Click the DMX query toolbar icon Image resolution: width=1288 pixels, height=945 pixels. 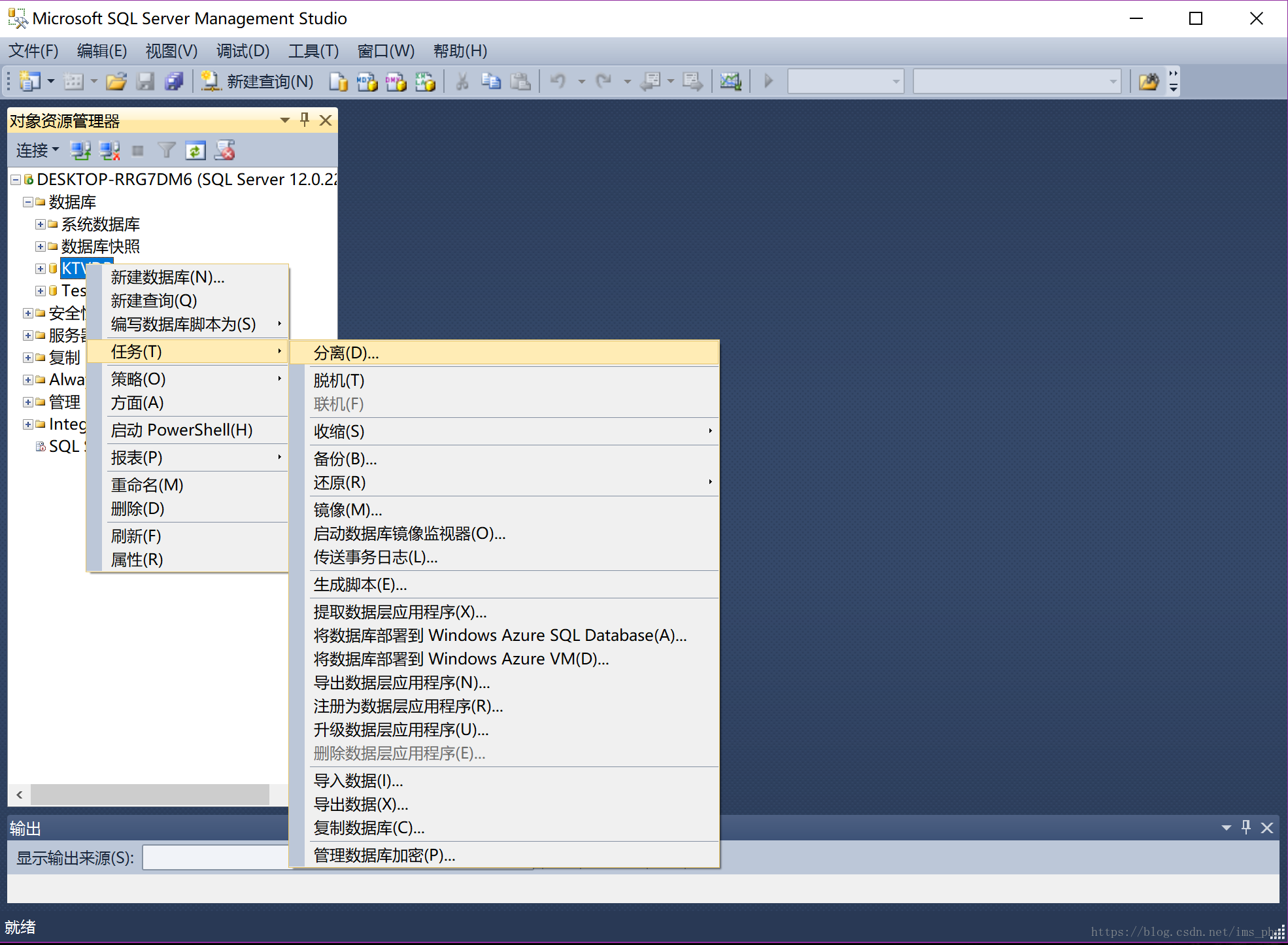point(396,81)
